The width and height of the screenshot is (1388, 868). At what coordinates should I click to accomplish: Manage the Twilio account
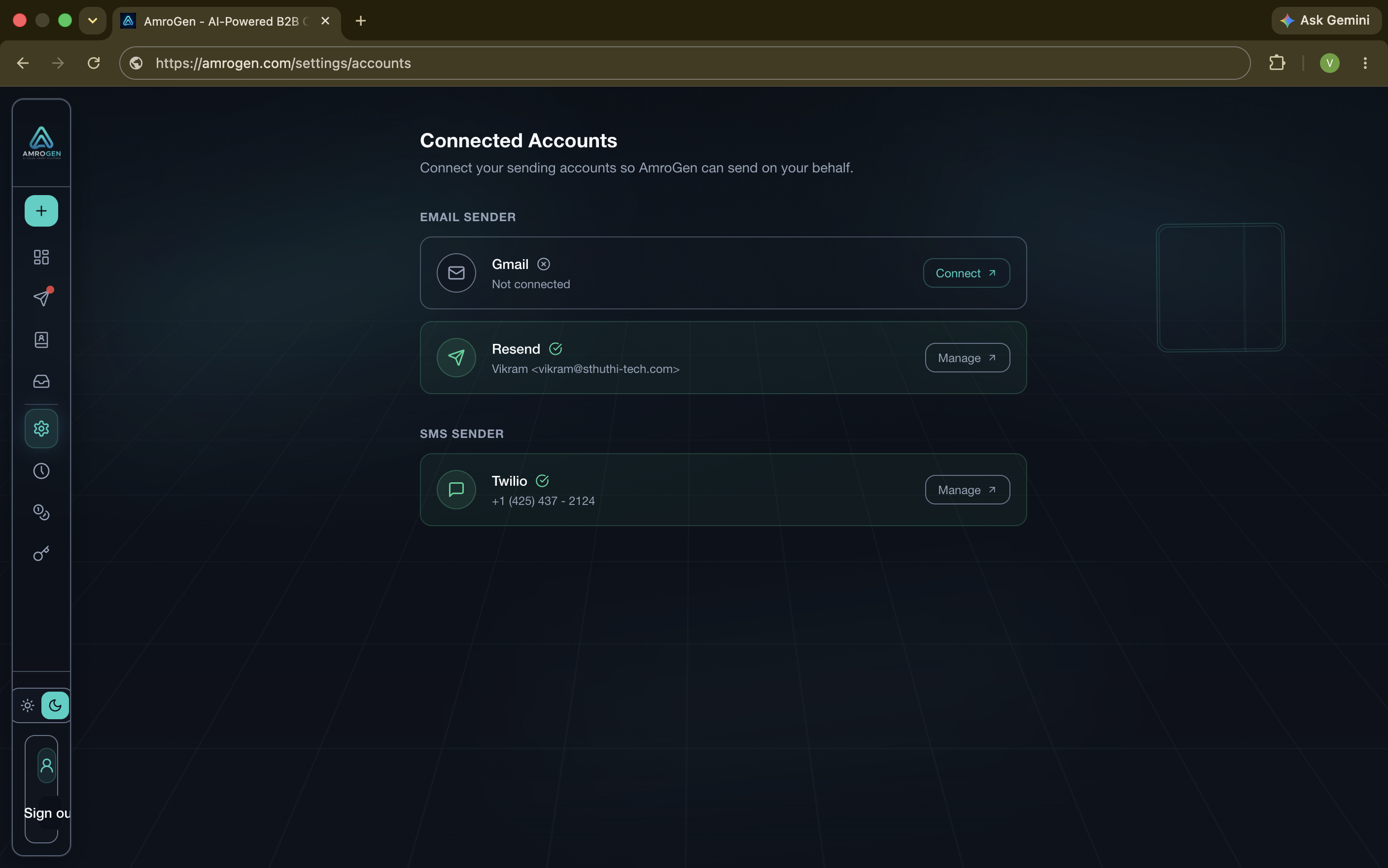click(967, 490)
